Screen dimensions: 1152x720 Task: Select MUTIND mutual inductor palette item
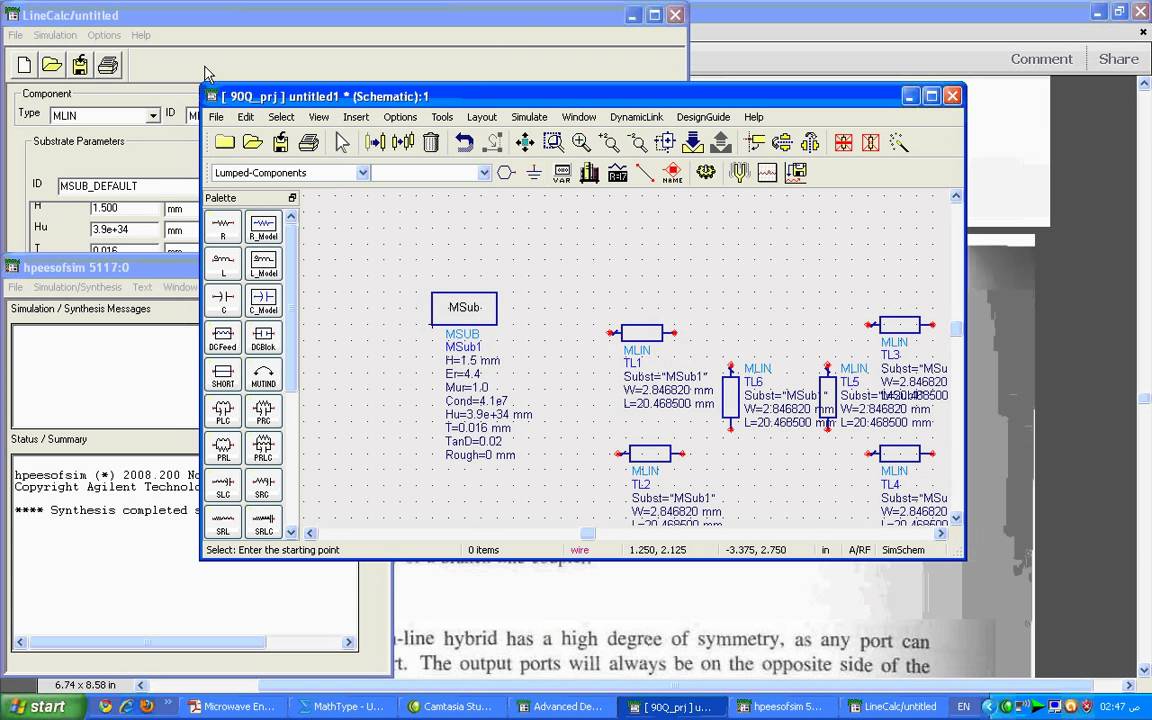[264, 374]
